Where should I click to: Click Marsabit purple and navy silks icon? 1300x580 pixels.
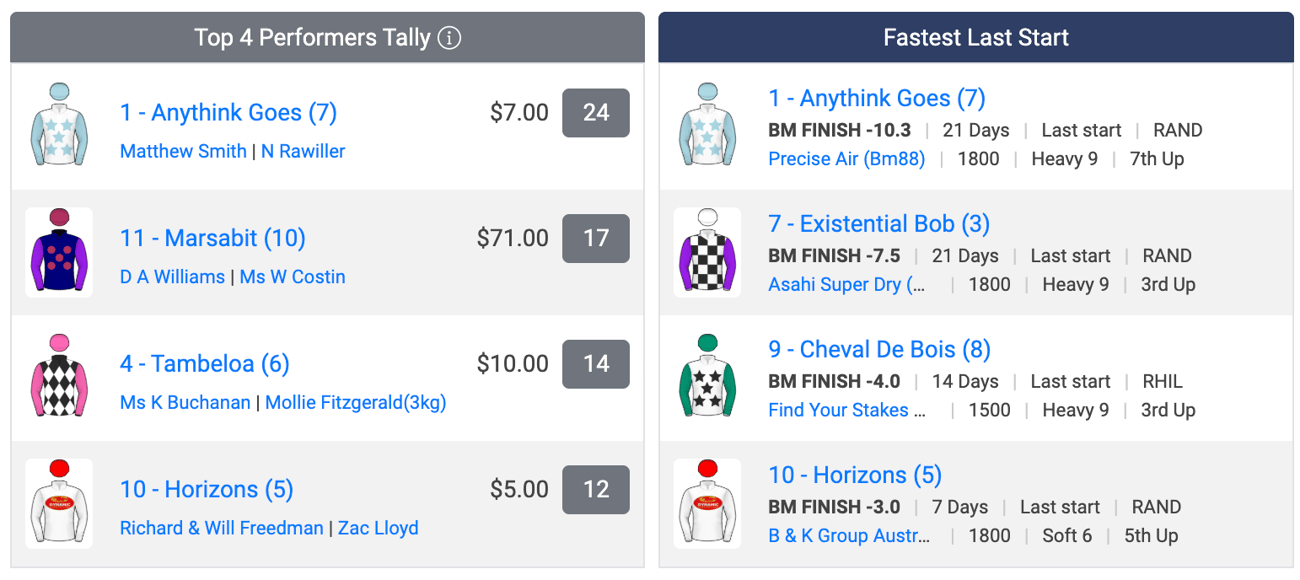point(59,252)
